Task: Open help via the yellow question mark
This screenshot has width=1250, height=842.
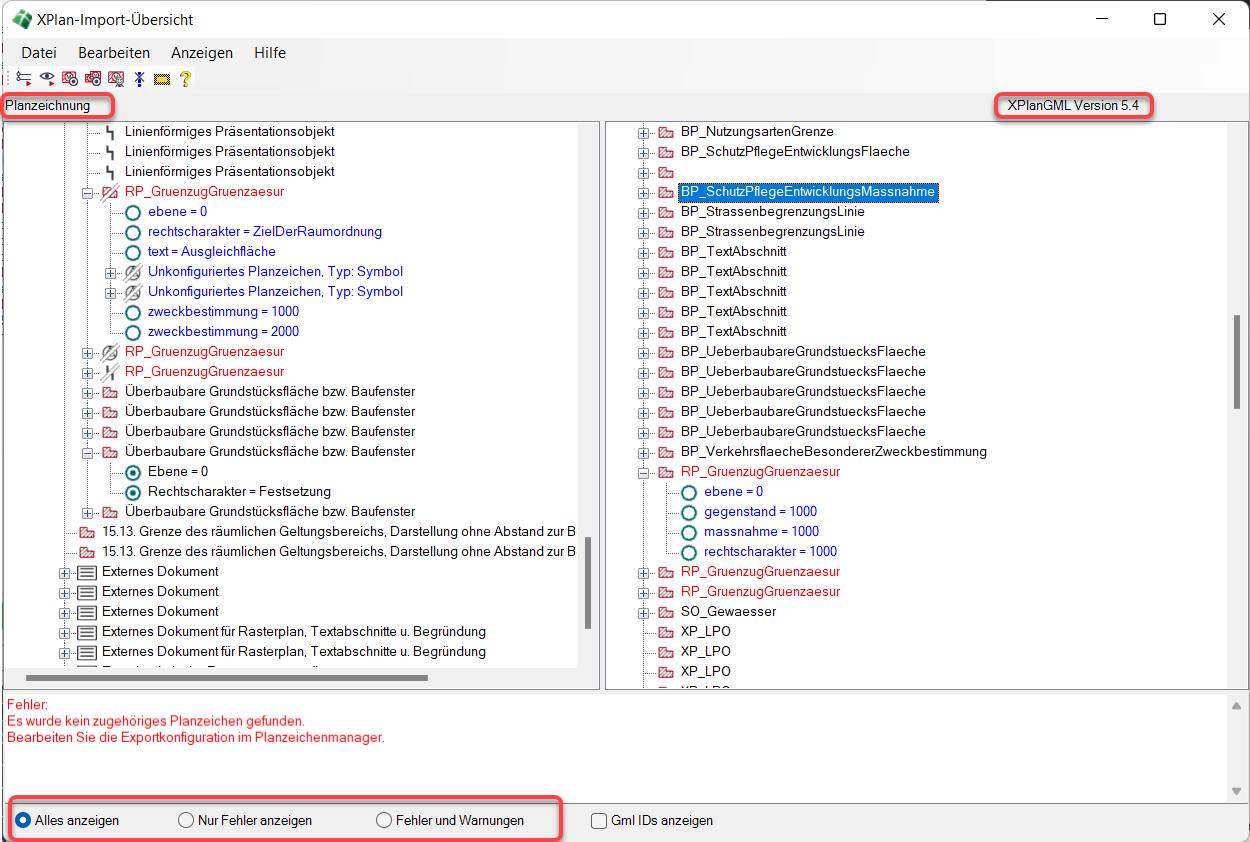Action: point(185,78)
